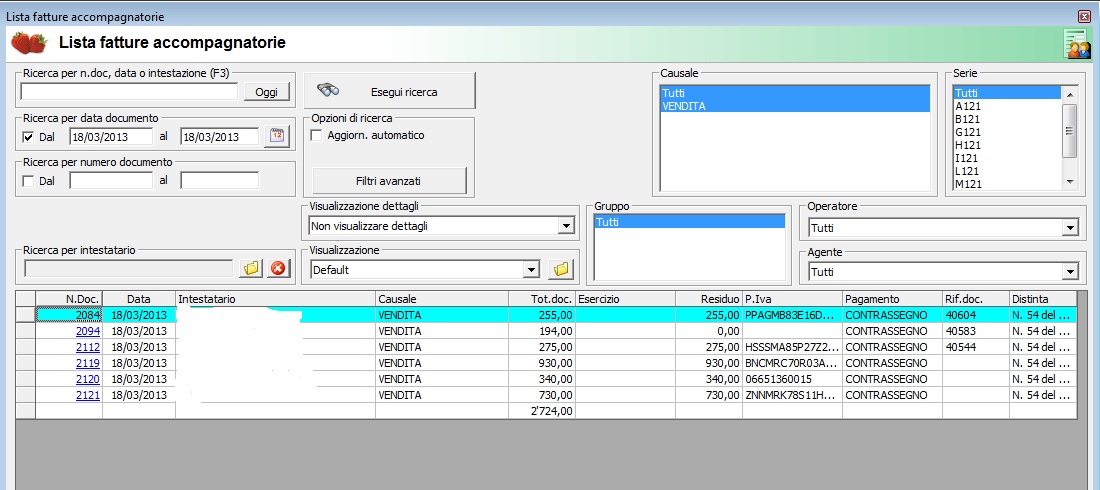
Task: Sort by Pagamento column header
Action: click(892, 299)
